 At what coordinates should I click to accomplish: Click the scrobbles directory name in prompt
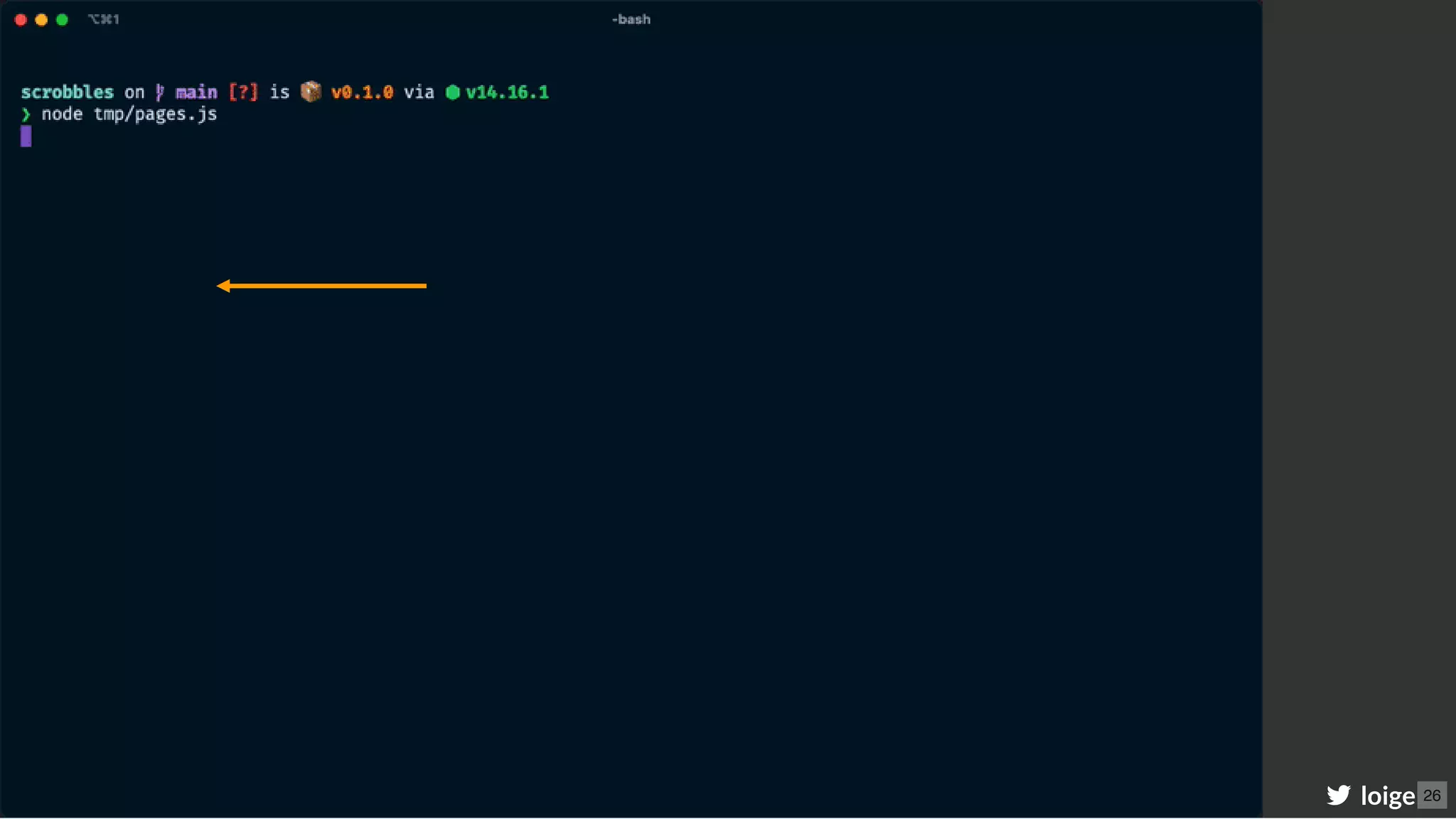68,92
